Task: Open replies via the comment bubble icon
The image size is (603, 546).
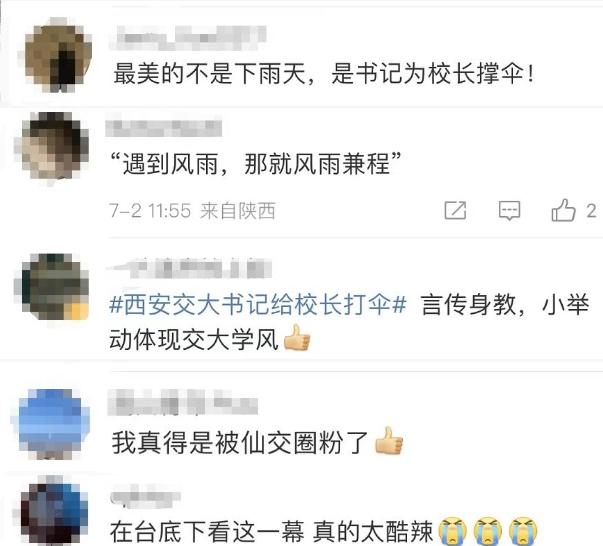Action: [510, 211]
